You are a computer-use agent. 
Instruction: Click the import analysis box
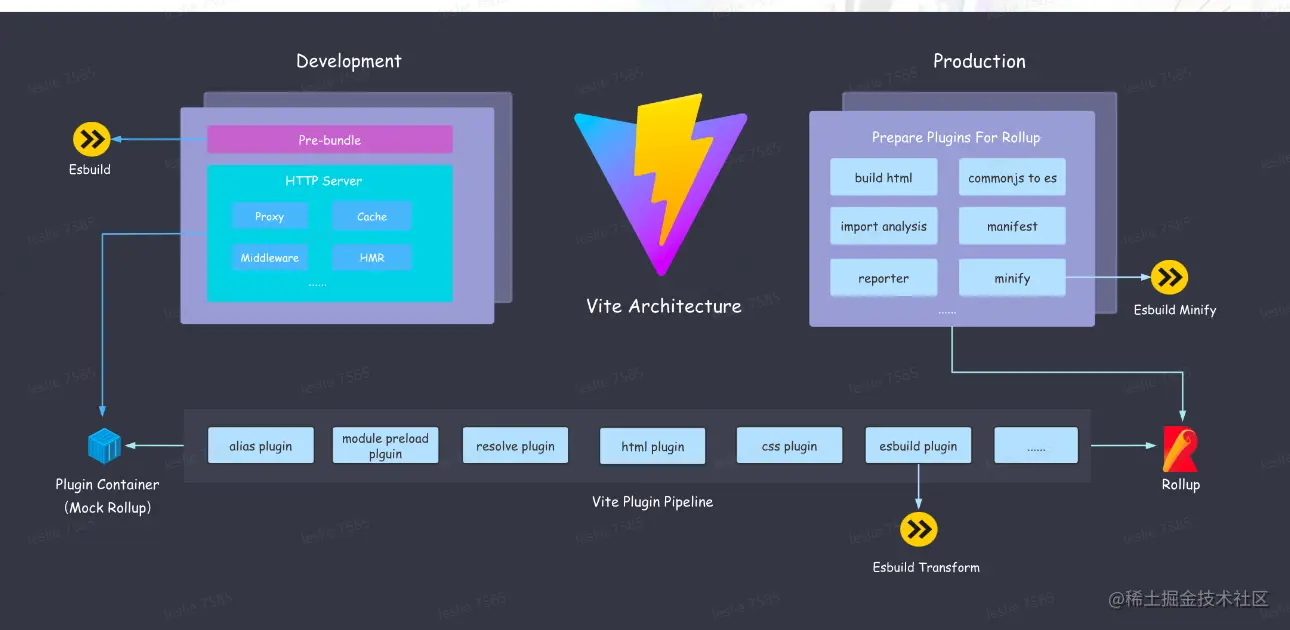coord(883,226)
